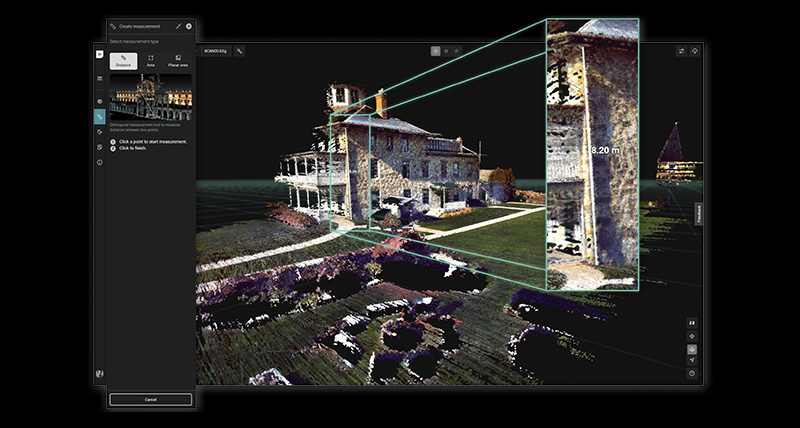Select the Planar area measurement type
Image resolution: width=800 pixels, height=428 pixels.
pyautogui.click(x=177, y=60)
